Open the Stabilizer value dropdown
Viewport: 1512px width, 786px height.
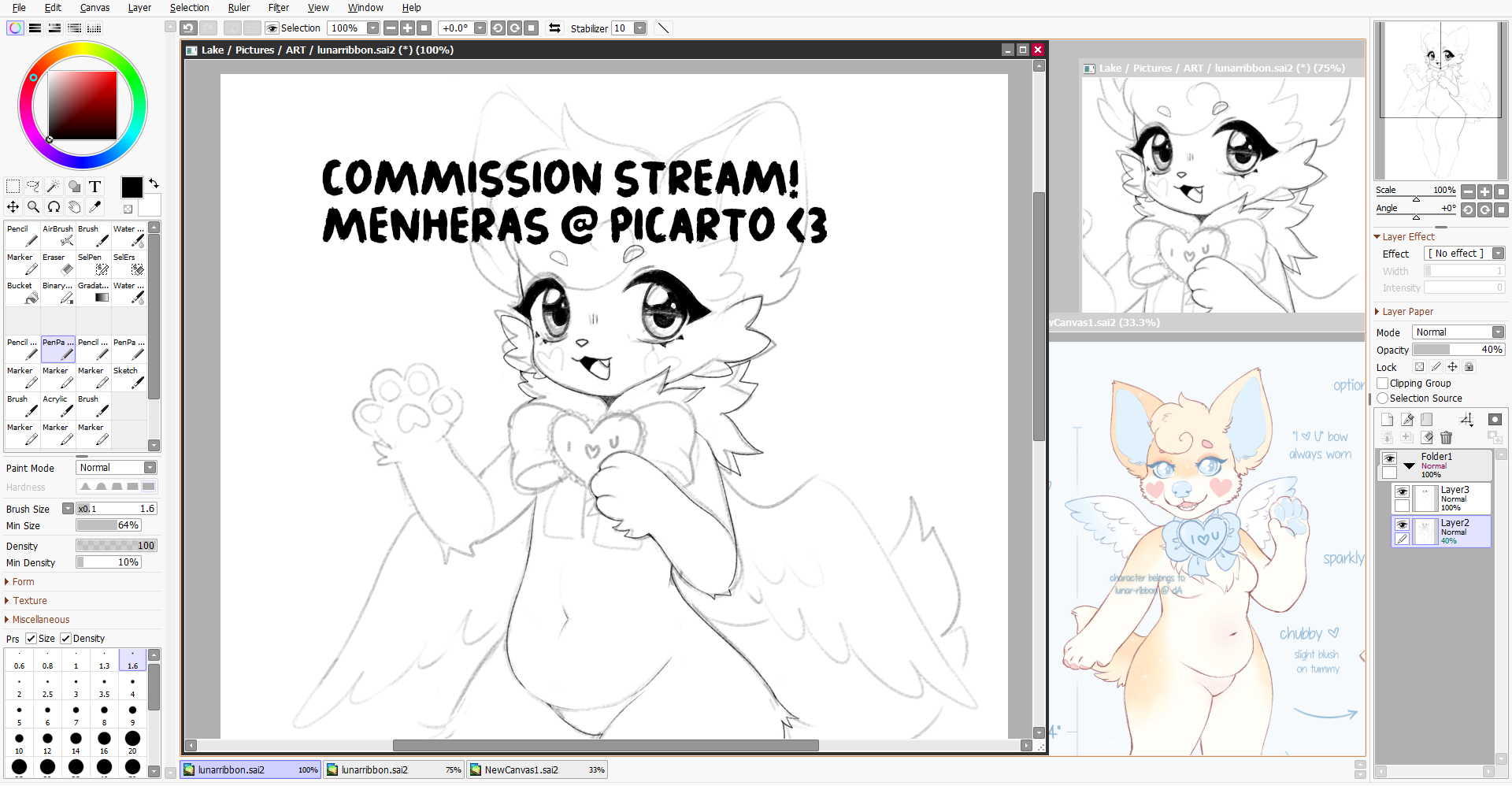(640, 28)
